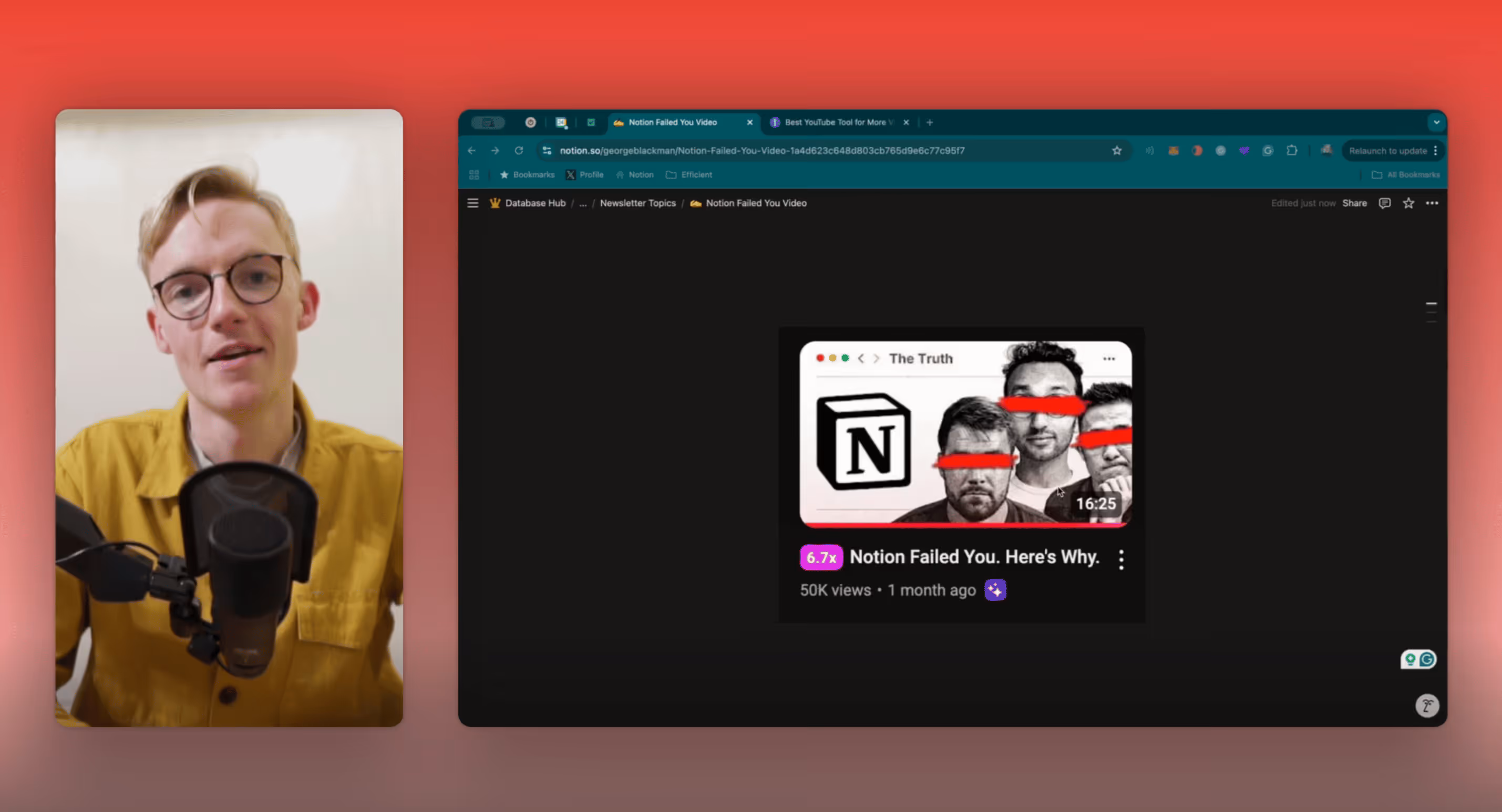Open a new browser tab

929,122
